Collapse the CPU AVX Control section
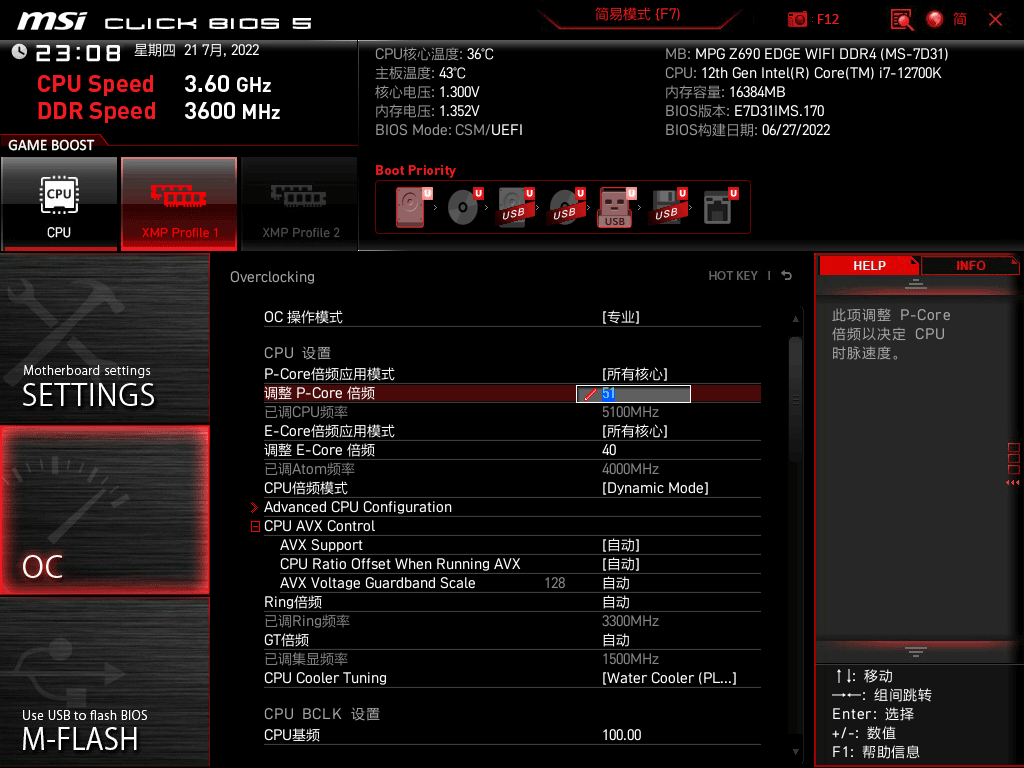Image resolution: width=1024 pixels, height=768 pixels. 255,526
